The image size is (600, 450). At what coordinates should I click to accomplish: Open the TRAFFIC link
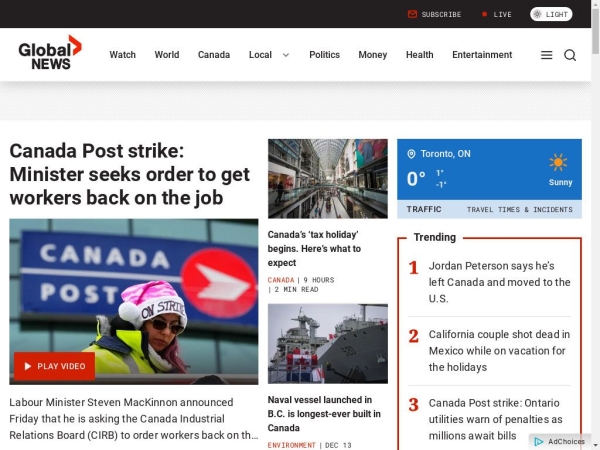click(x=424, y=209)
